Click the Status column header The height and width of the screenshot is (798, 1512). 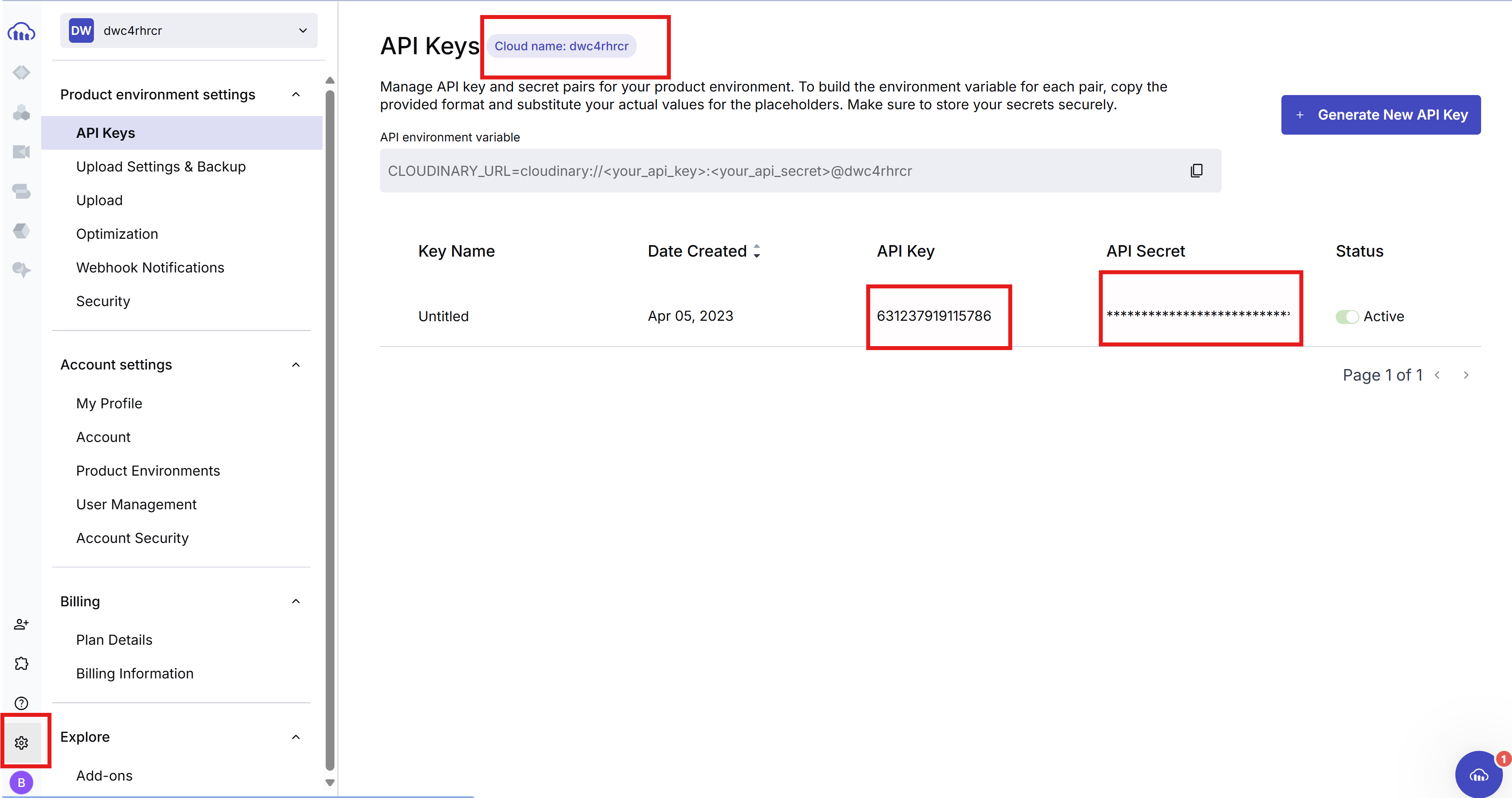click(1359, 251)
